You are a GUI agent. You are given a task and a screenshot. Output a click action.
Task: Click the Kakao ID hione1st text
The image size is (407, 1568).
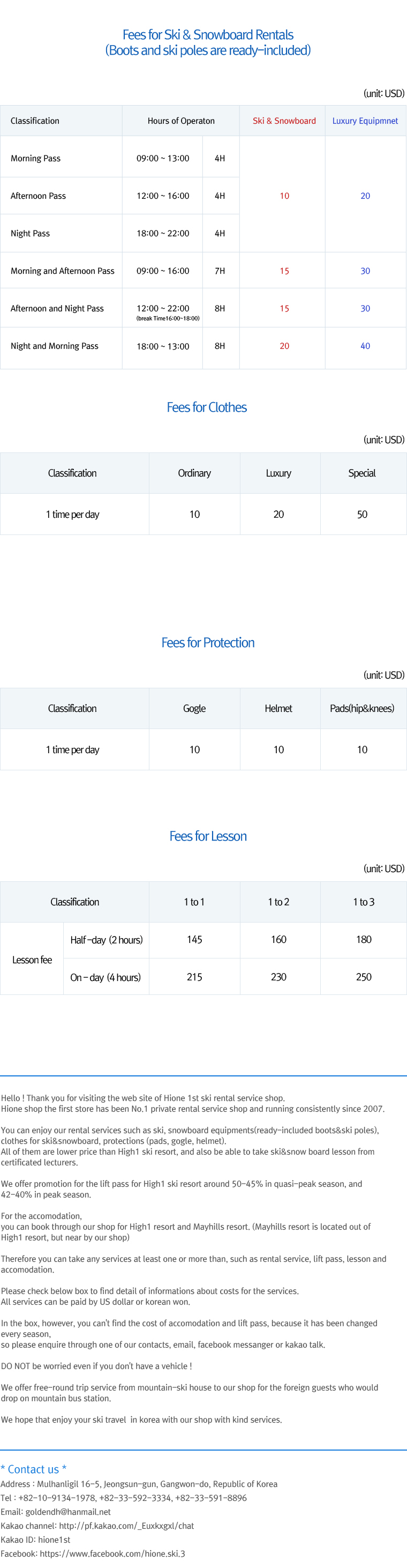pos(35,1540)
